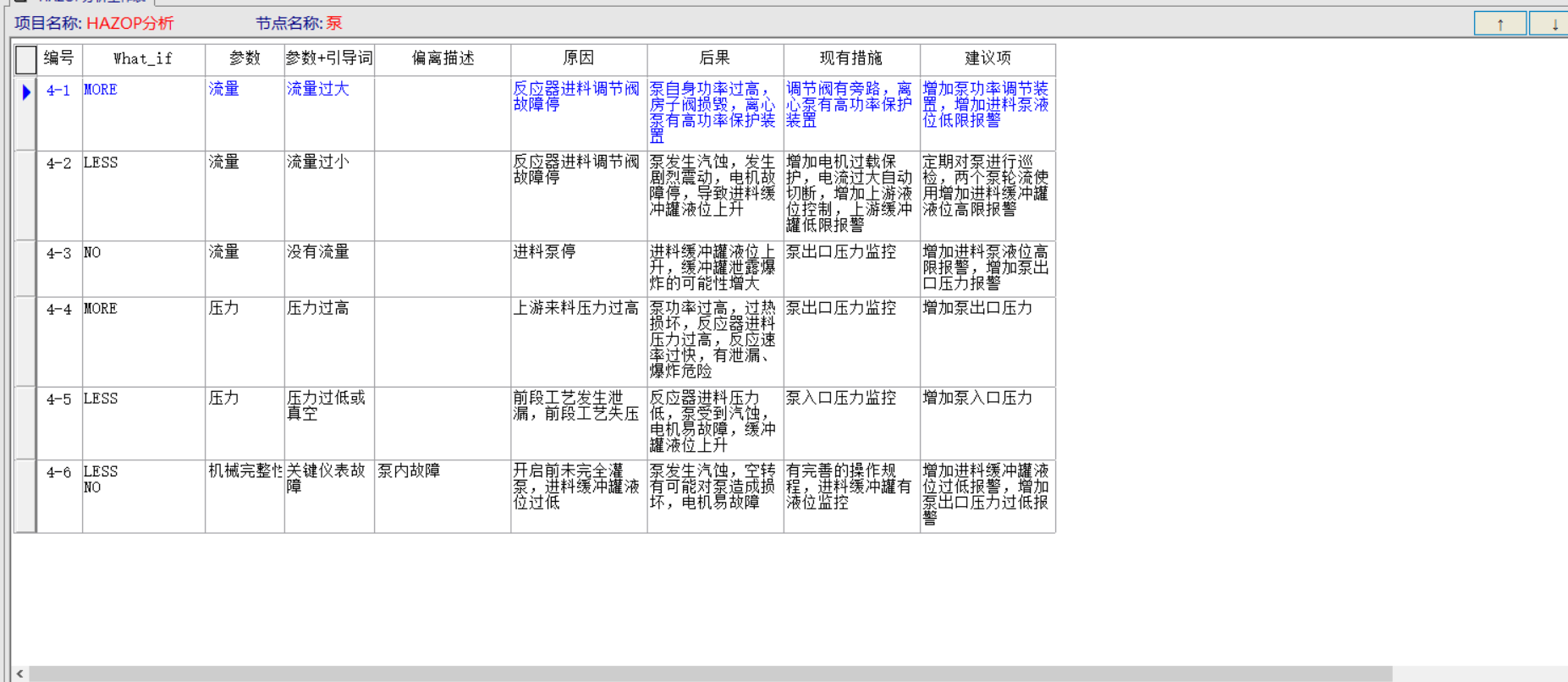Click the 调节阀有旁路 existing measure cell
Image resolution: width=1568 pixels, height=682 pixels.
(x=851, y=113)
